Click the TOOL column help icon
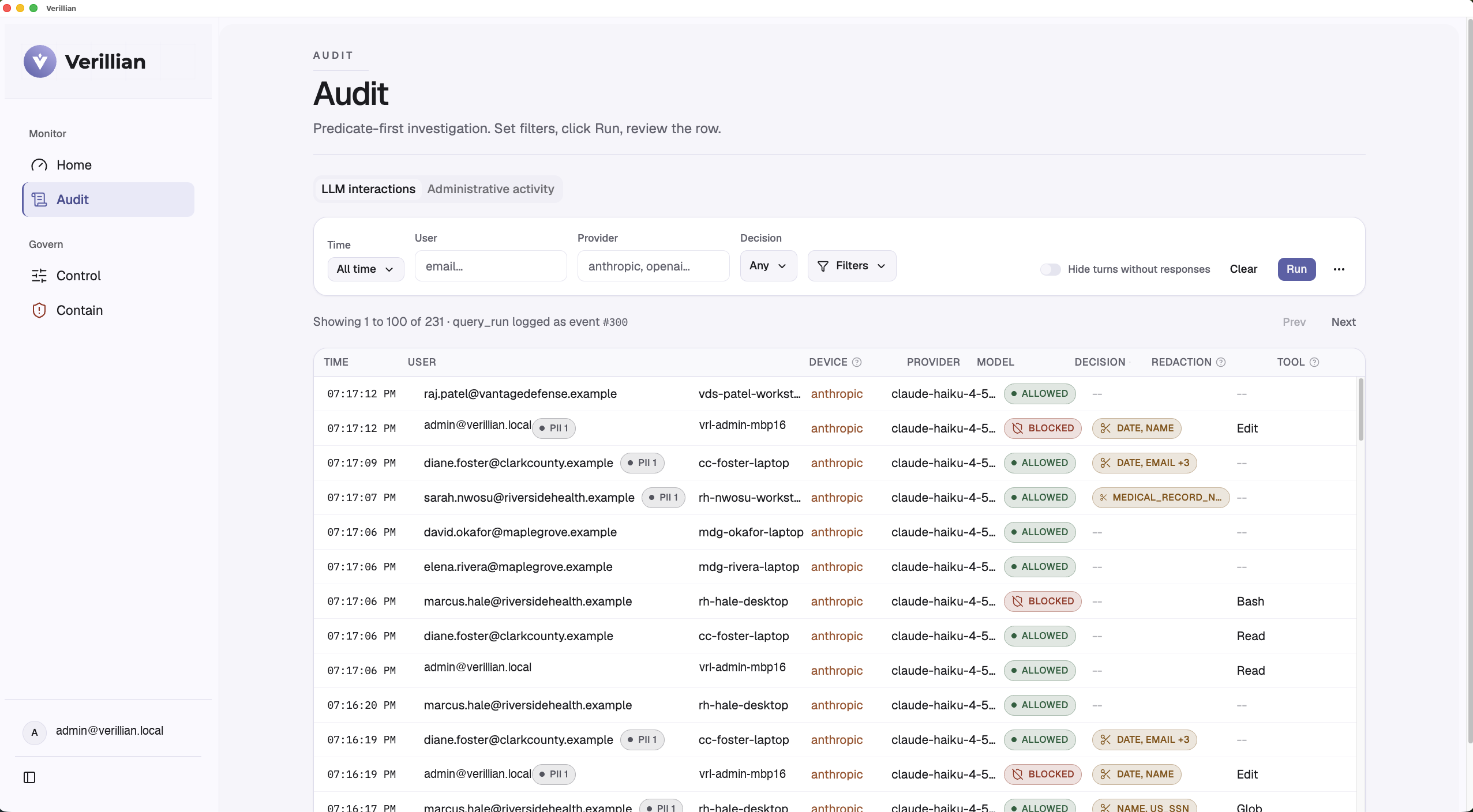Image resolution: width=1473 pixels, height=812 pixels. [1314, 362]
